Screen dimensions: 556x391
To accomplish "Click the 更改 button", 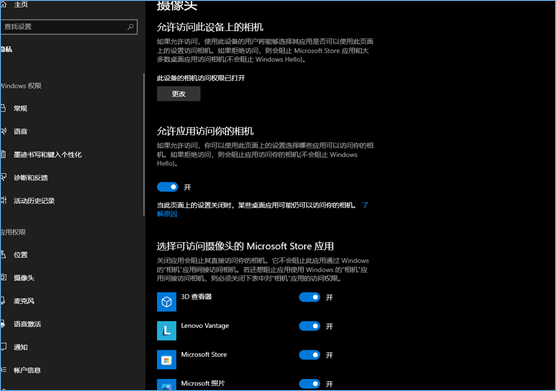I will [179, 94].
